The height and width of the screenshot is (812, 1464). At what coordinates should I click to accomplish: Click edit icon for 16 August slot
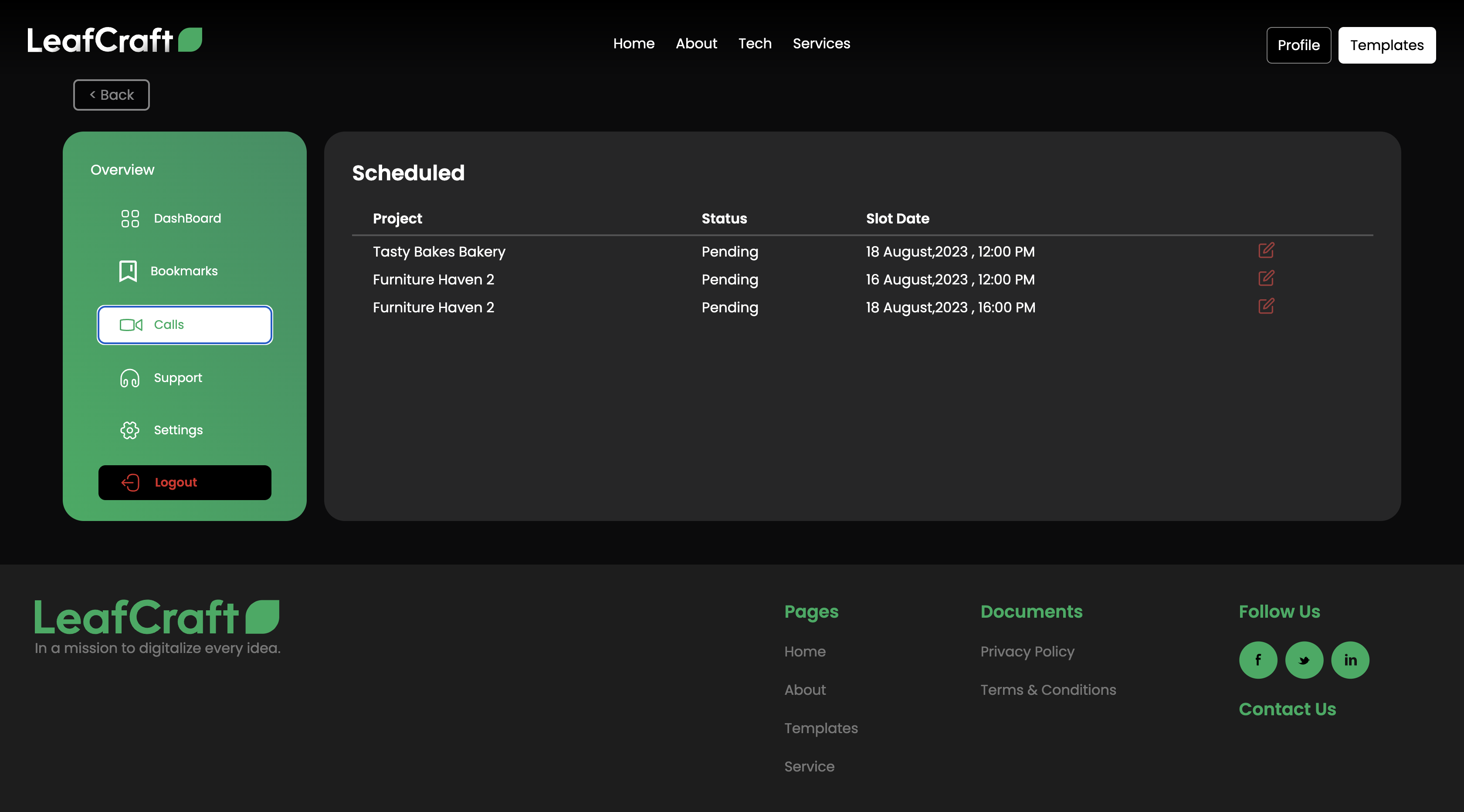[x=1266, y=278]
